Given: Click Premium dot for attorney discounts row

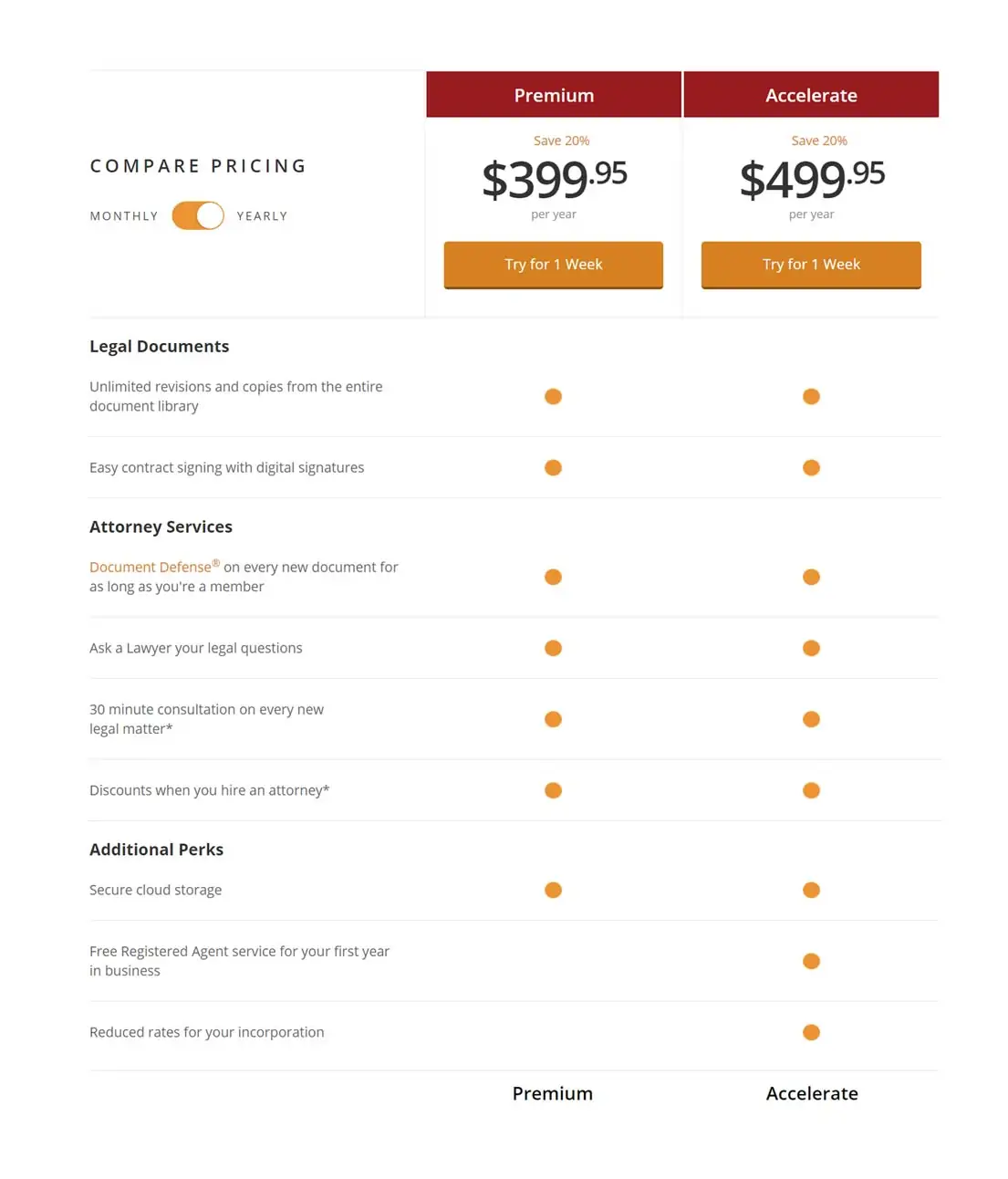Looking at the screenshot, I should click(553, 790).
